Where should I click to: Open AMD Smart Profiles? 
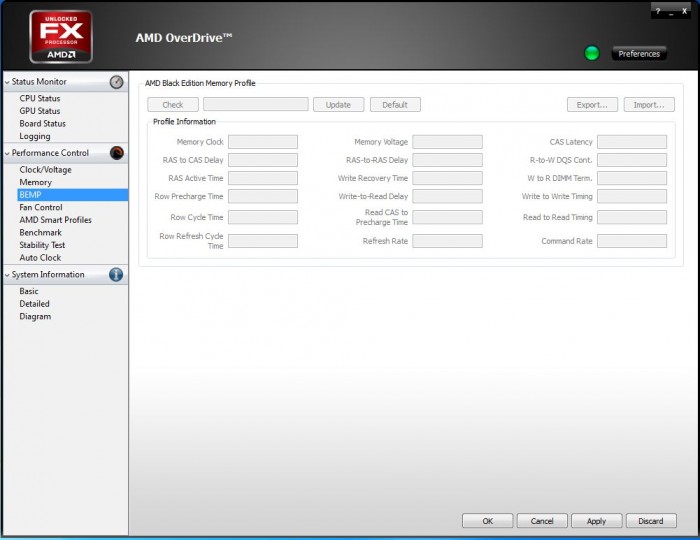click(55, 220)
